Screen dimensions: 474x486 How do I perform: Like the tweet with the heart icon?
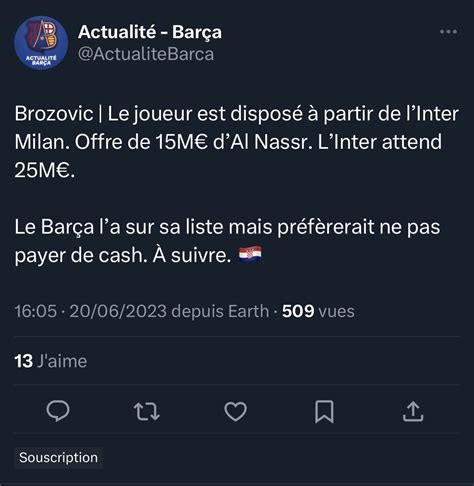(x=236, y=411)
